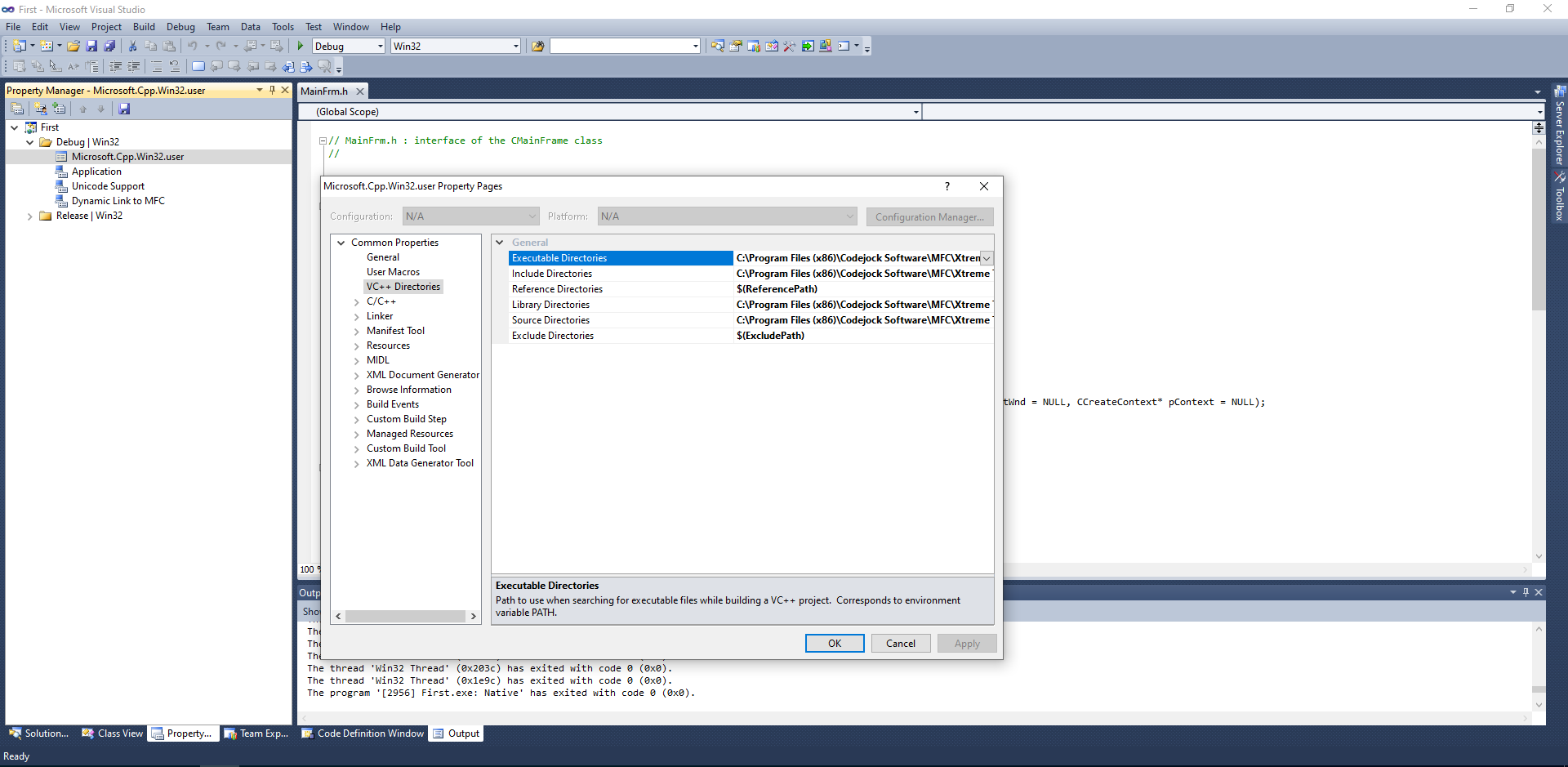Open the (Global Scope) dropdown
1568x767 pixels.
[915, 112]
